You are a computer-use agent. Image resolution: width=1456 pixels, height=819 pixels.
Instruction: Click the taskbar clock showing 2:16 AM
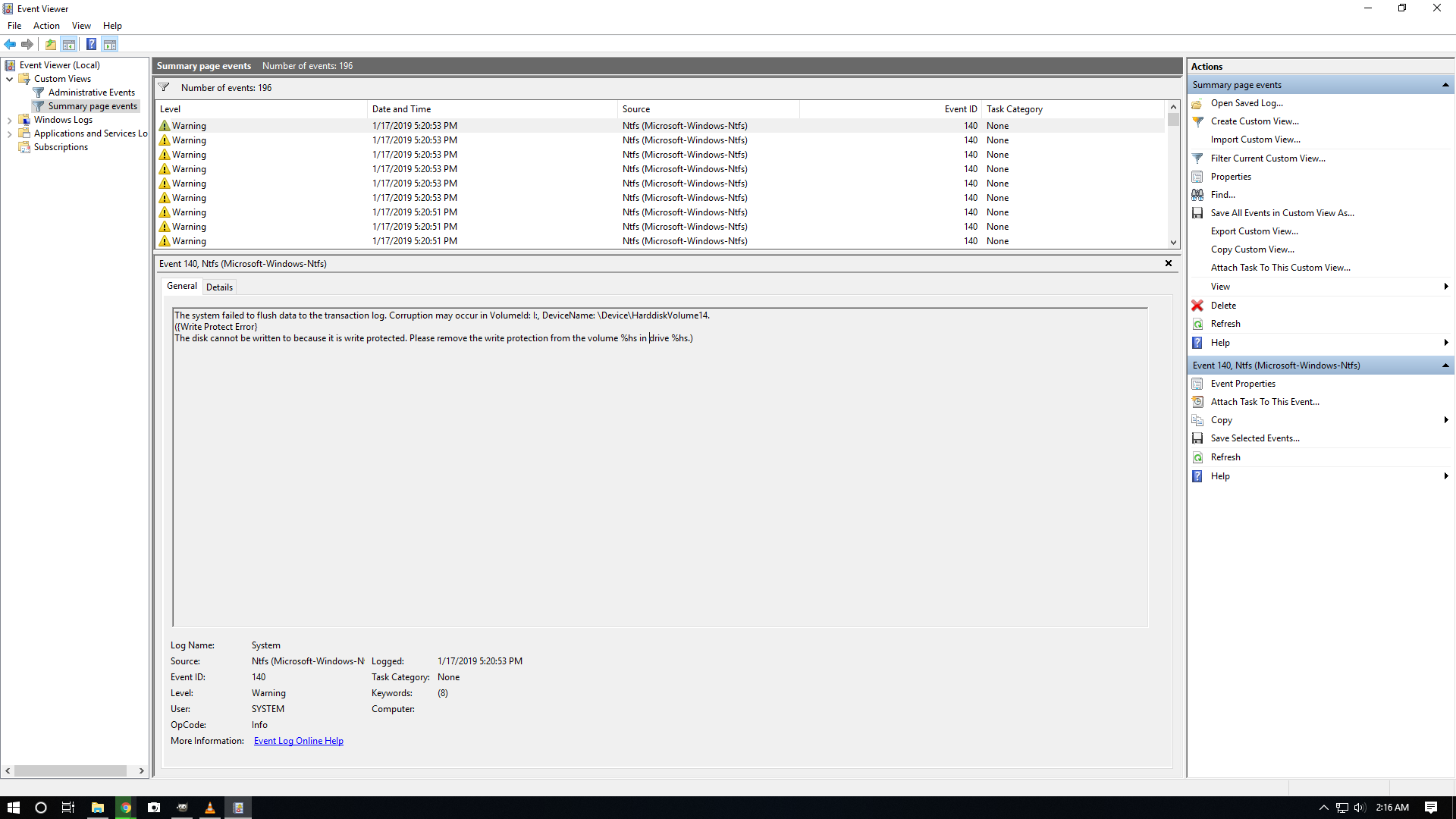click(1392, 808)
